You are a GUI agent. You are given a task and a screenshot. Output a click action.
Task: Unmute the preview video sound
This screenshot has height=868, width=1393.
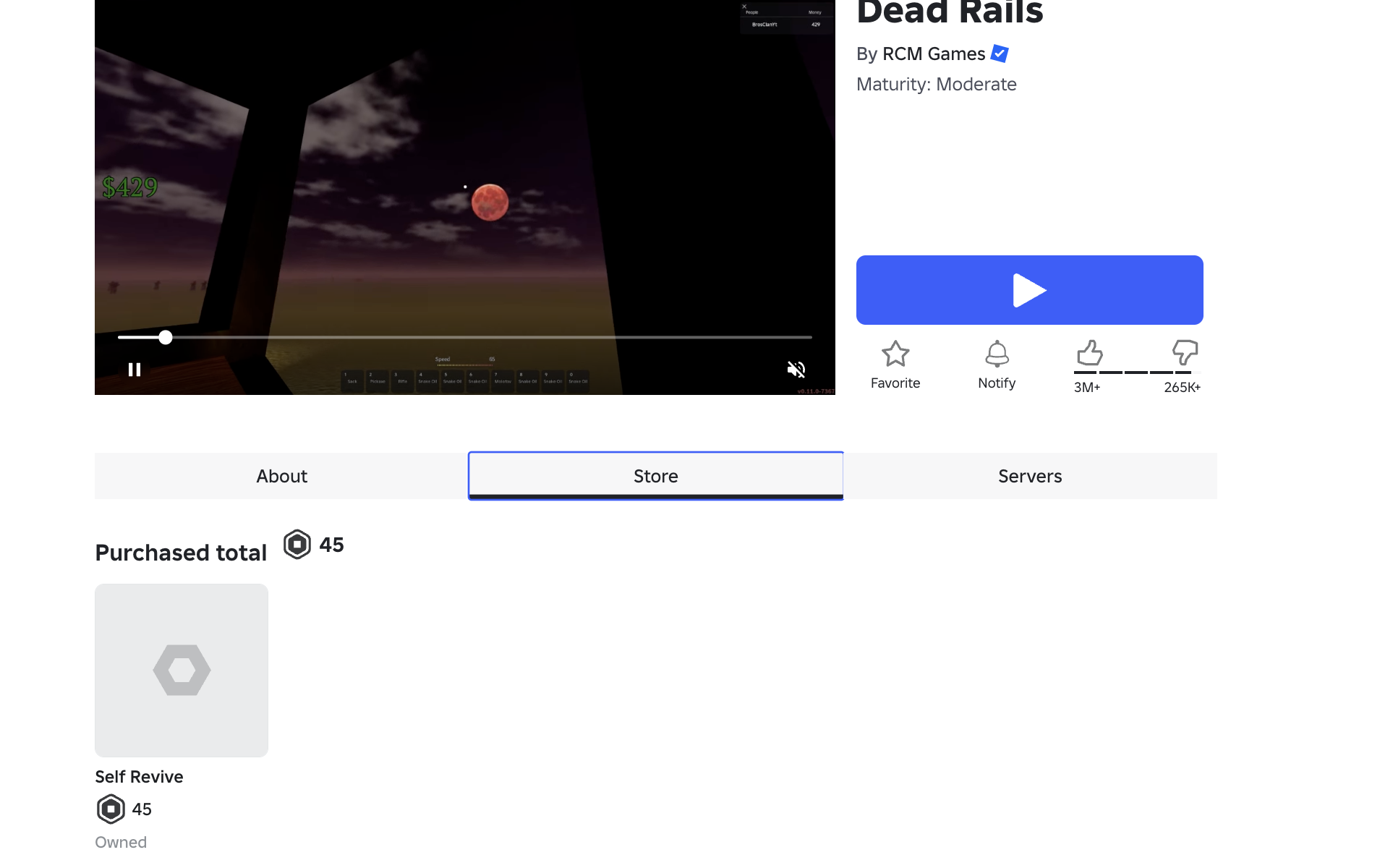click(x=796, y=370)
